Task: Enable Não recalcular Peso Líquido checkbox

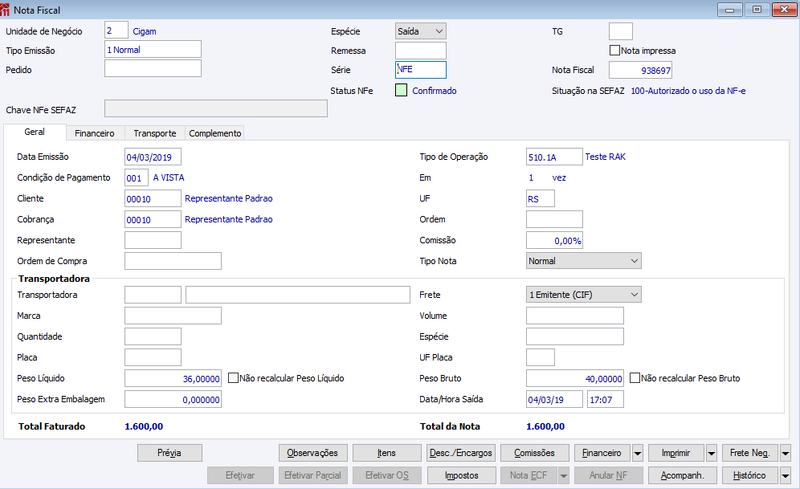Action: tap(233, 378)
